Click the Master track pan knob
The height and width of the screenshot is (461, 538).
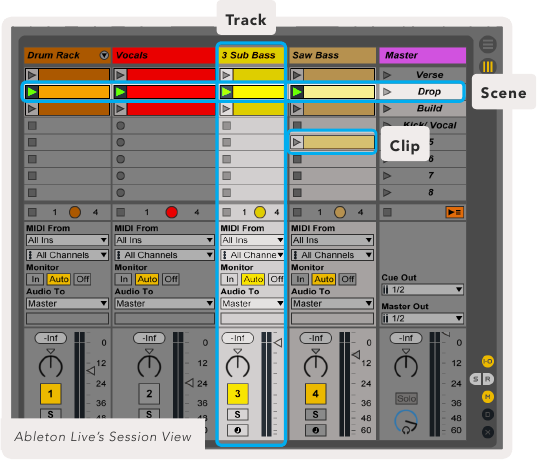click(406, 366)
